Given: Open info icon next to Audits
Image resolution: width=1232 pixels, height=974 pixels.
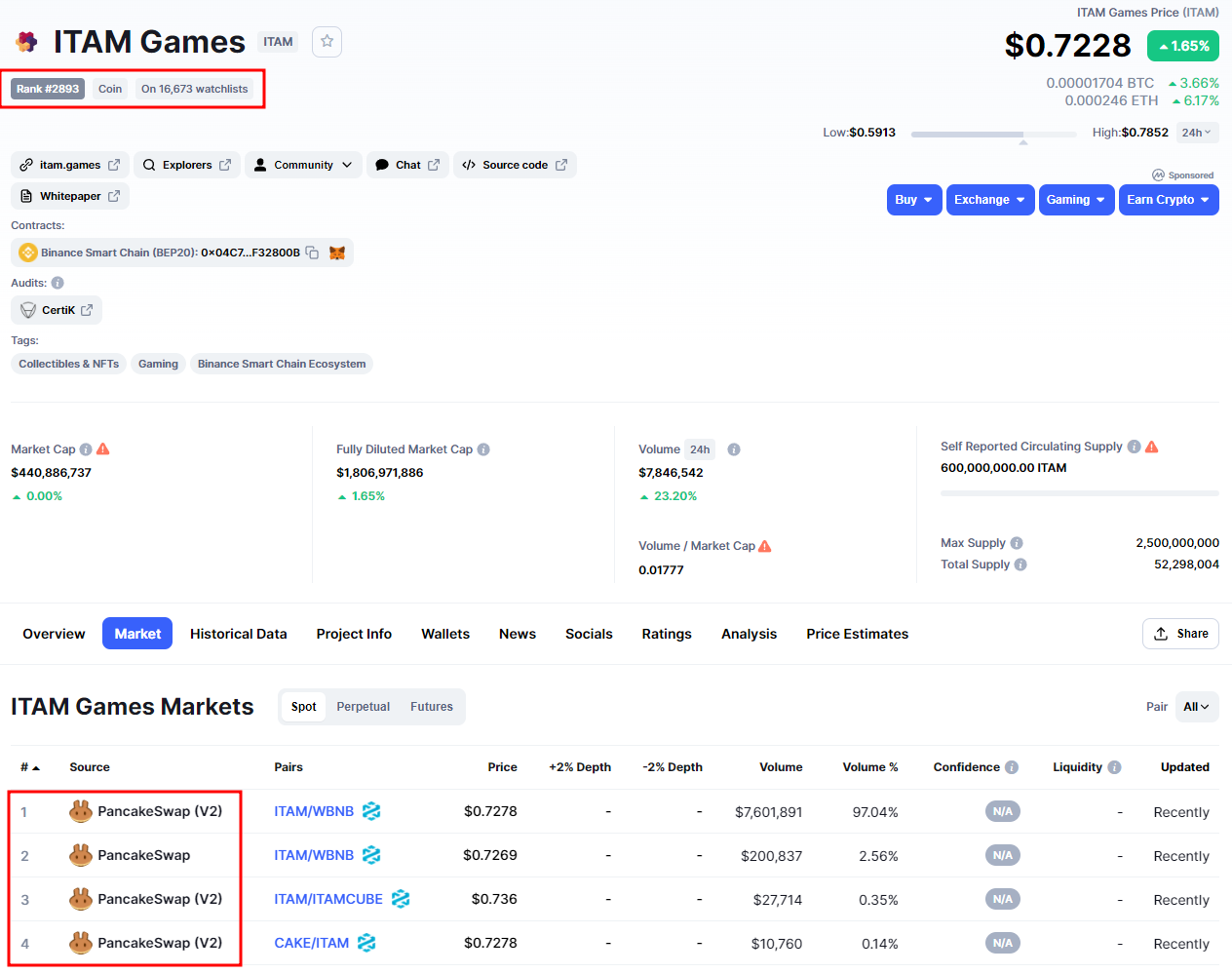Looking at the screenshot, I should click(58, 283).
